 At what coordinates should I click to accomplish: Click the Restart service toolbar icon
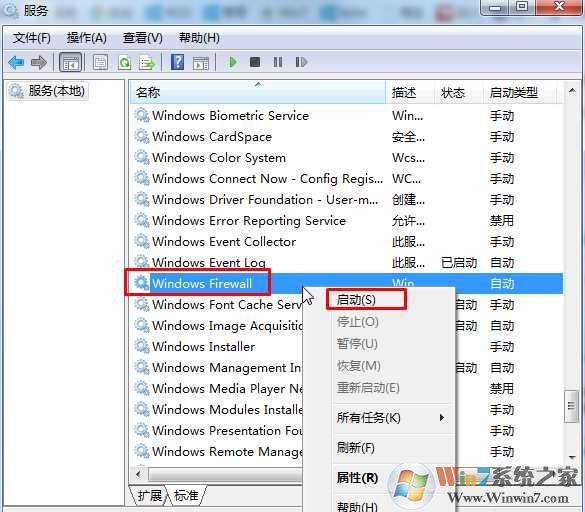click(301, 62)
